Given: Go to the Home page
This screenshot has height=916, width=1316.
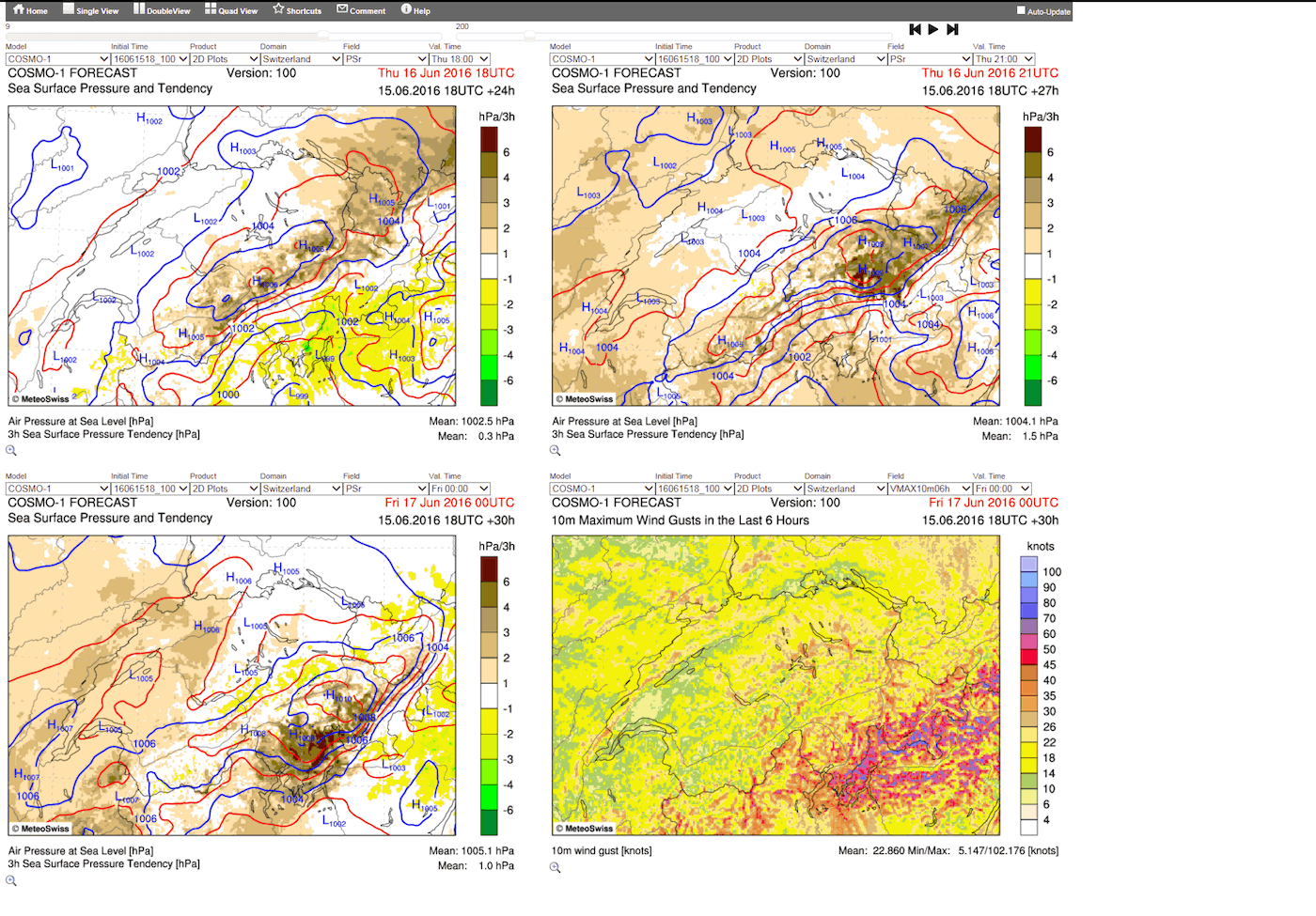Looking at the screenshot, I should click(30, 10).
